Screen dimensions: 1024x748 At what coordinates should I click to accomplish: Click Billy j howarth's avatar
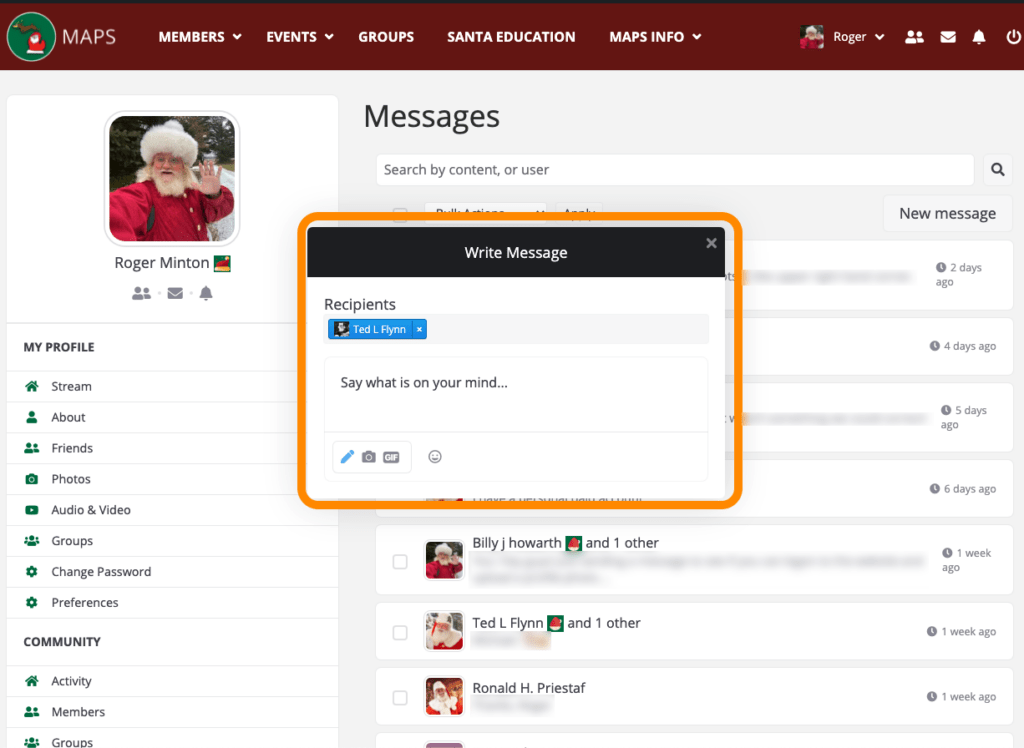pos(444,561)
